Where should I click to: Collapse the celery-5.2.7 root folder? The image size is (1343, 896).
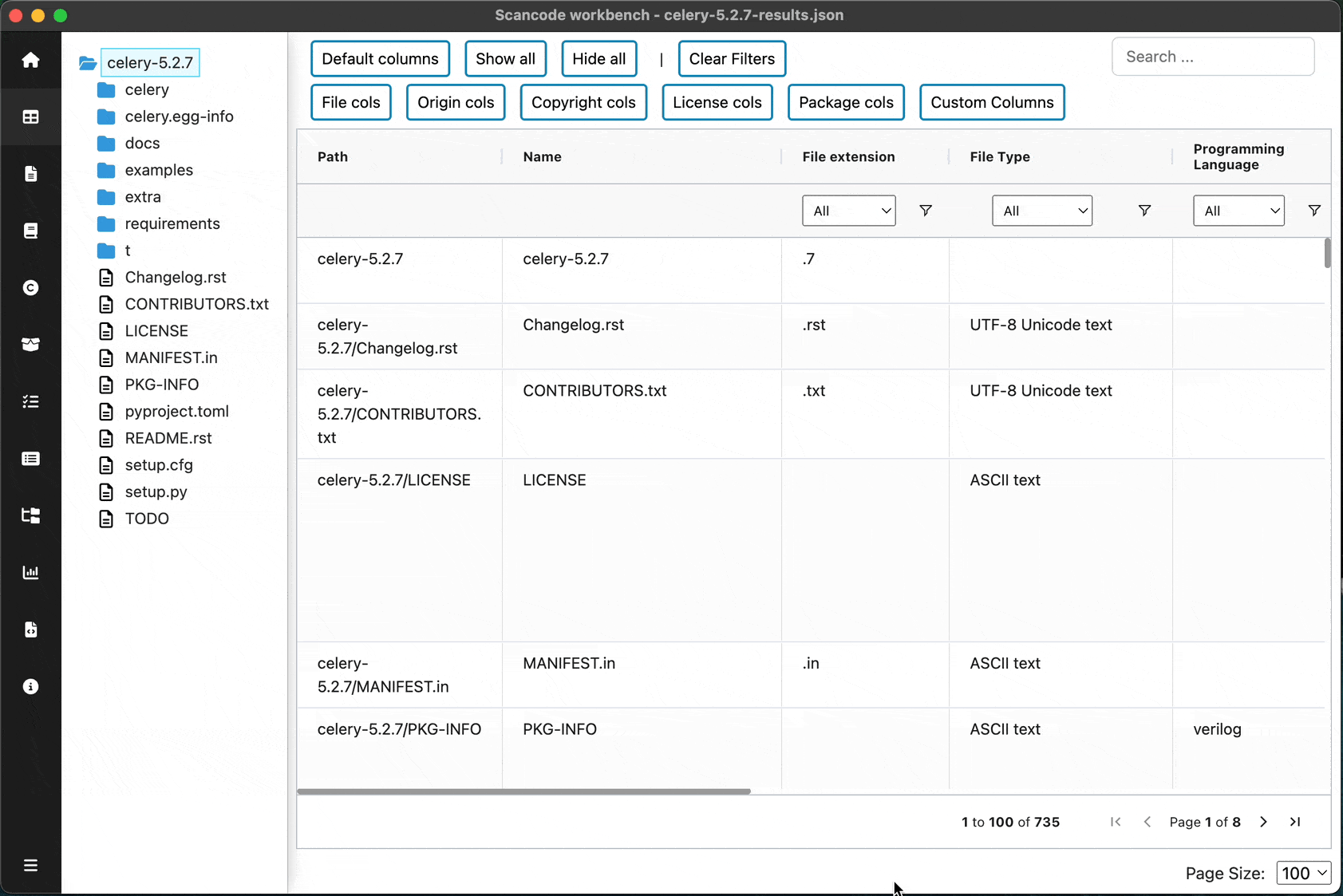[88, 63]
